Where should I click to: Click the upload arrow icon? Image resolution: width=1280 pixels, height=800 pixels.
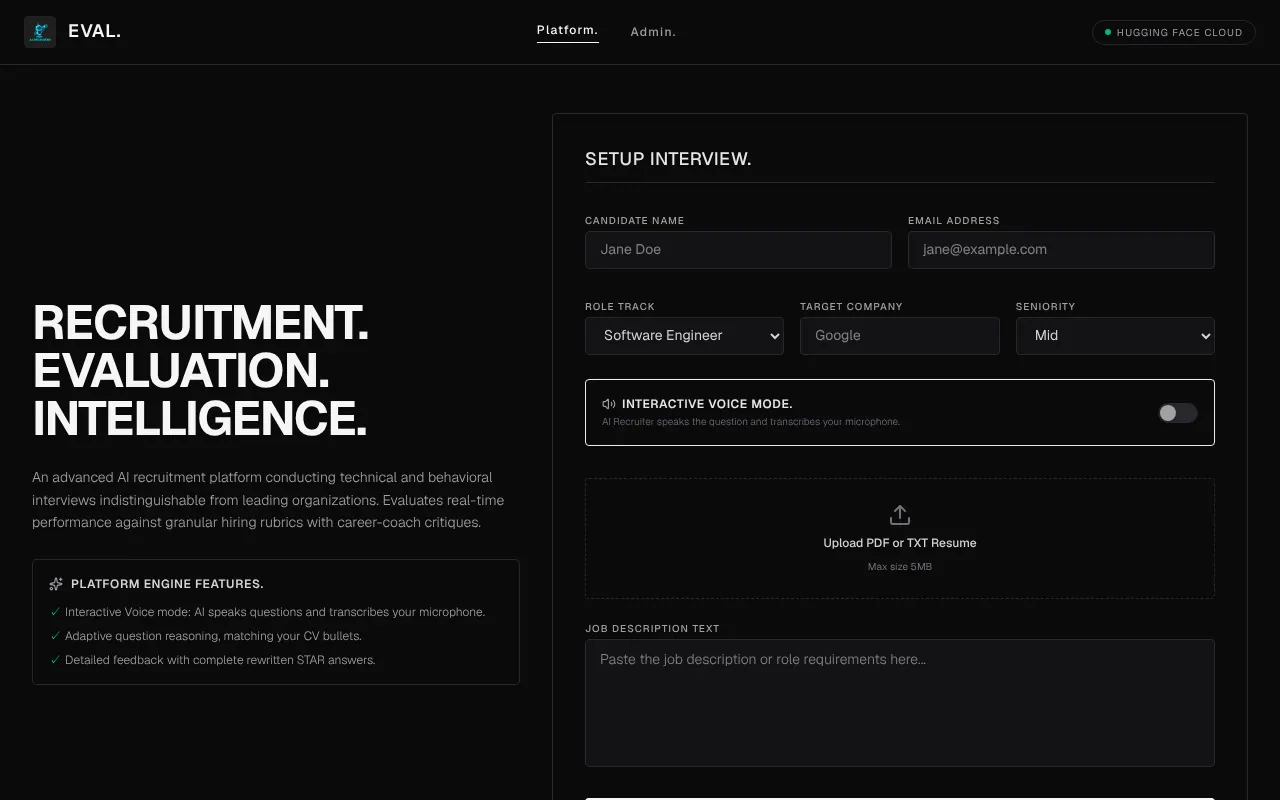coord(900,515)
